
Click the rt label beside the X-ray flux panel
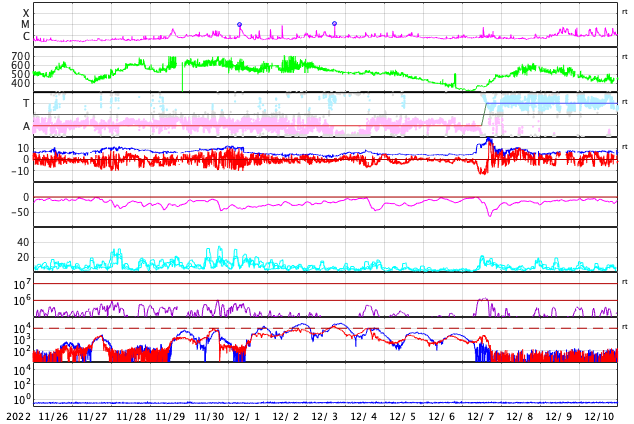click(x=625, y=12)
